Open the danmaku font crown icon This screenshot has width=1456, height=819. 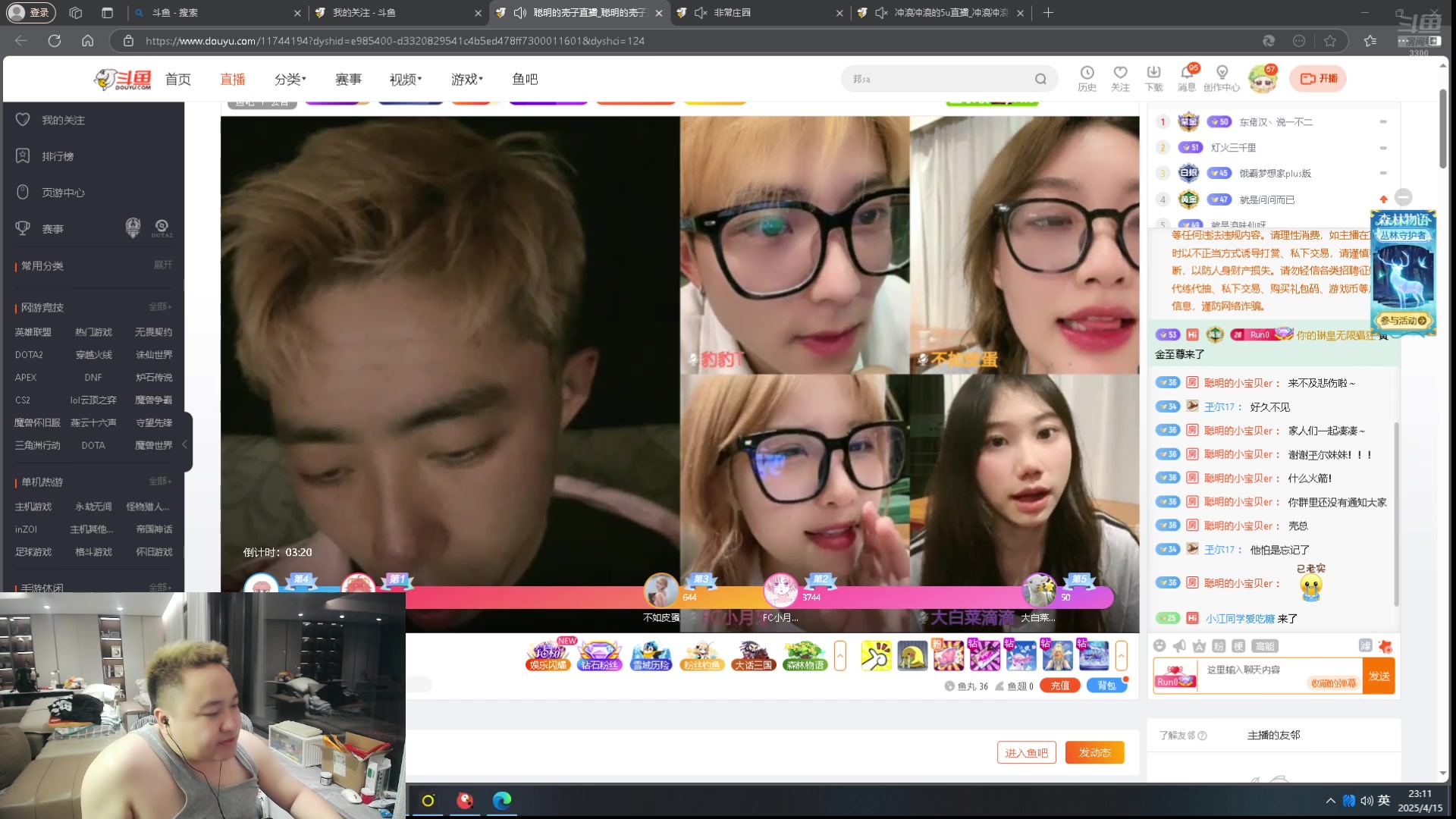[x=1199, y=646]
